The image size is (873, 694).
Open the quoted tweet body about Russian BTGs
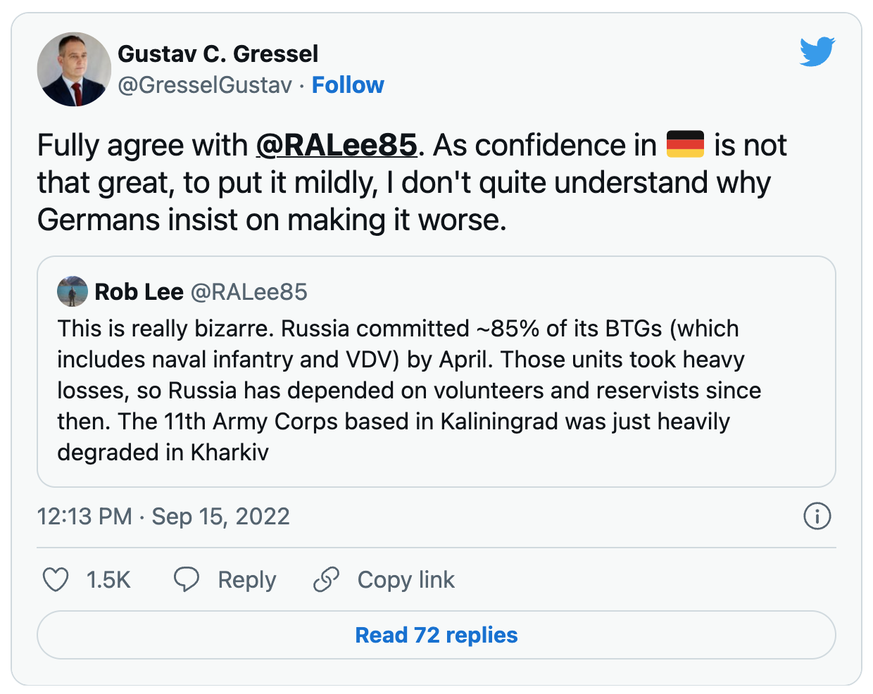(410, 389)
